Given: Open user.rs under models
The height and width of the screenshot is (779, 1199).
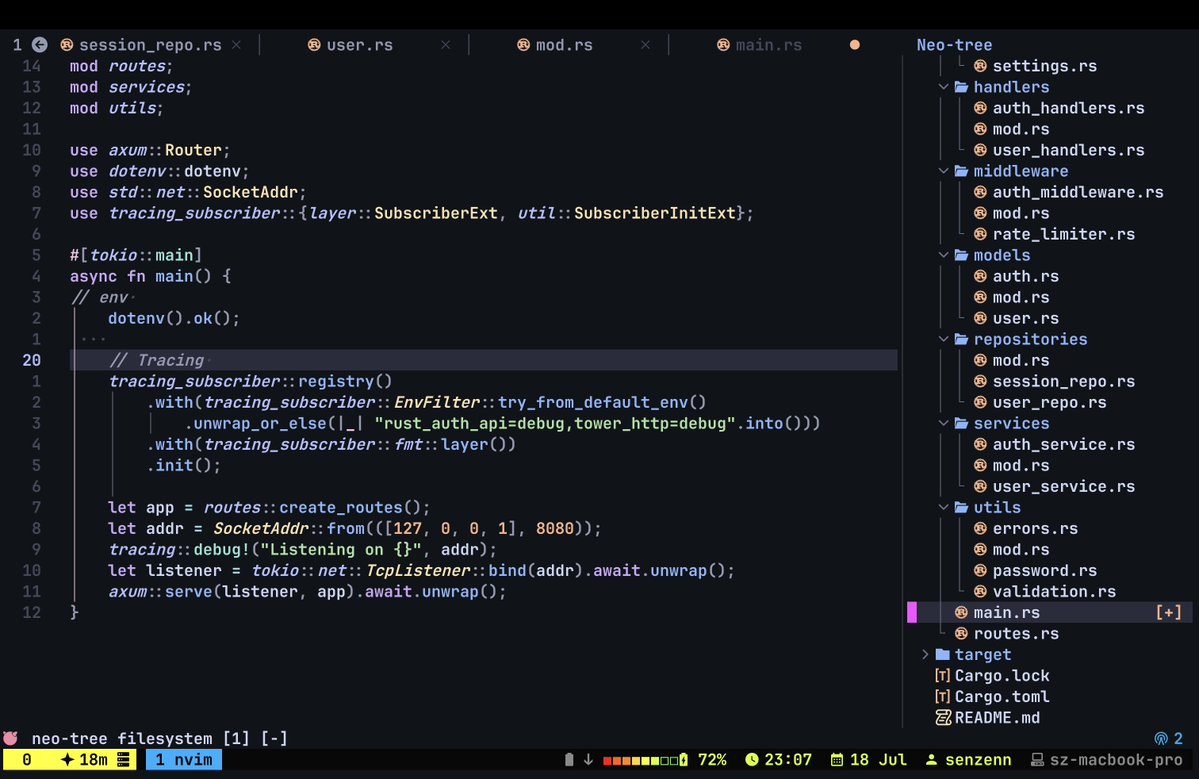Looking at the screenshot, I should pos(1025,319).
